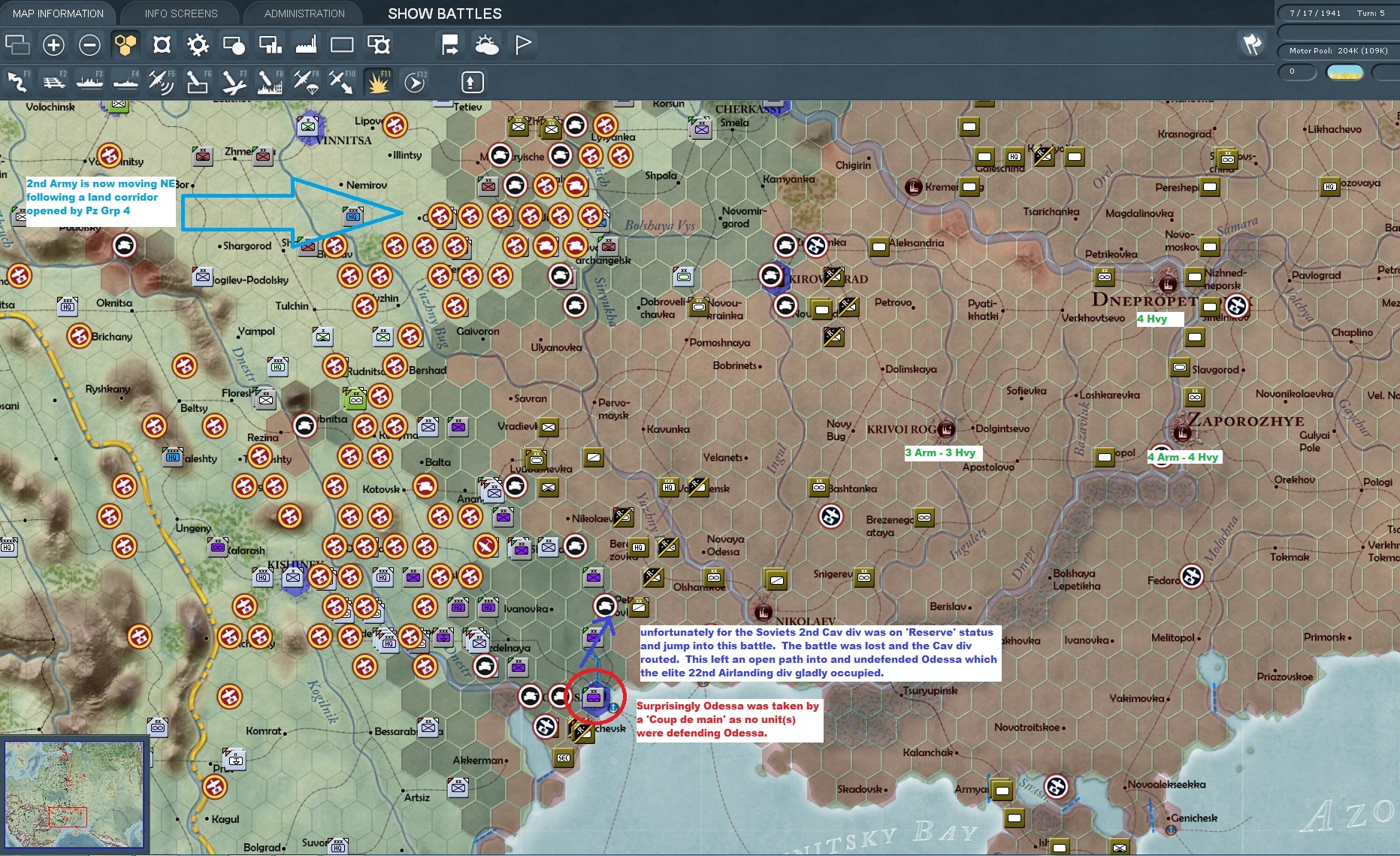Toggle the hex grid display
The width and height of the screenshot is (1400, 856).
click(x=125, y=45)
